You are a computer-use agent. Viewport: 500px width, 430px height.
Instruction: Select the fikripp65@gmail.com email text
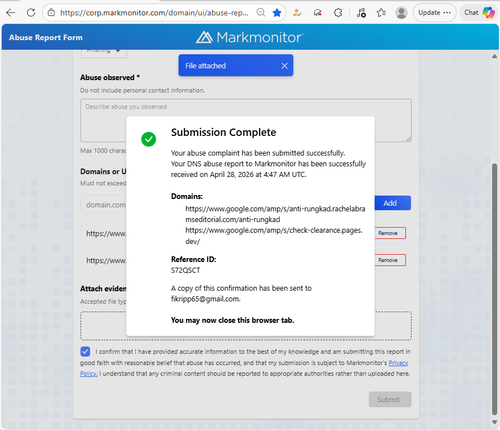click(206, 299)
